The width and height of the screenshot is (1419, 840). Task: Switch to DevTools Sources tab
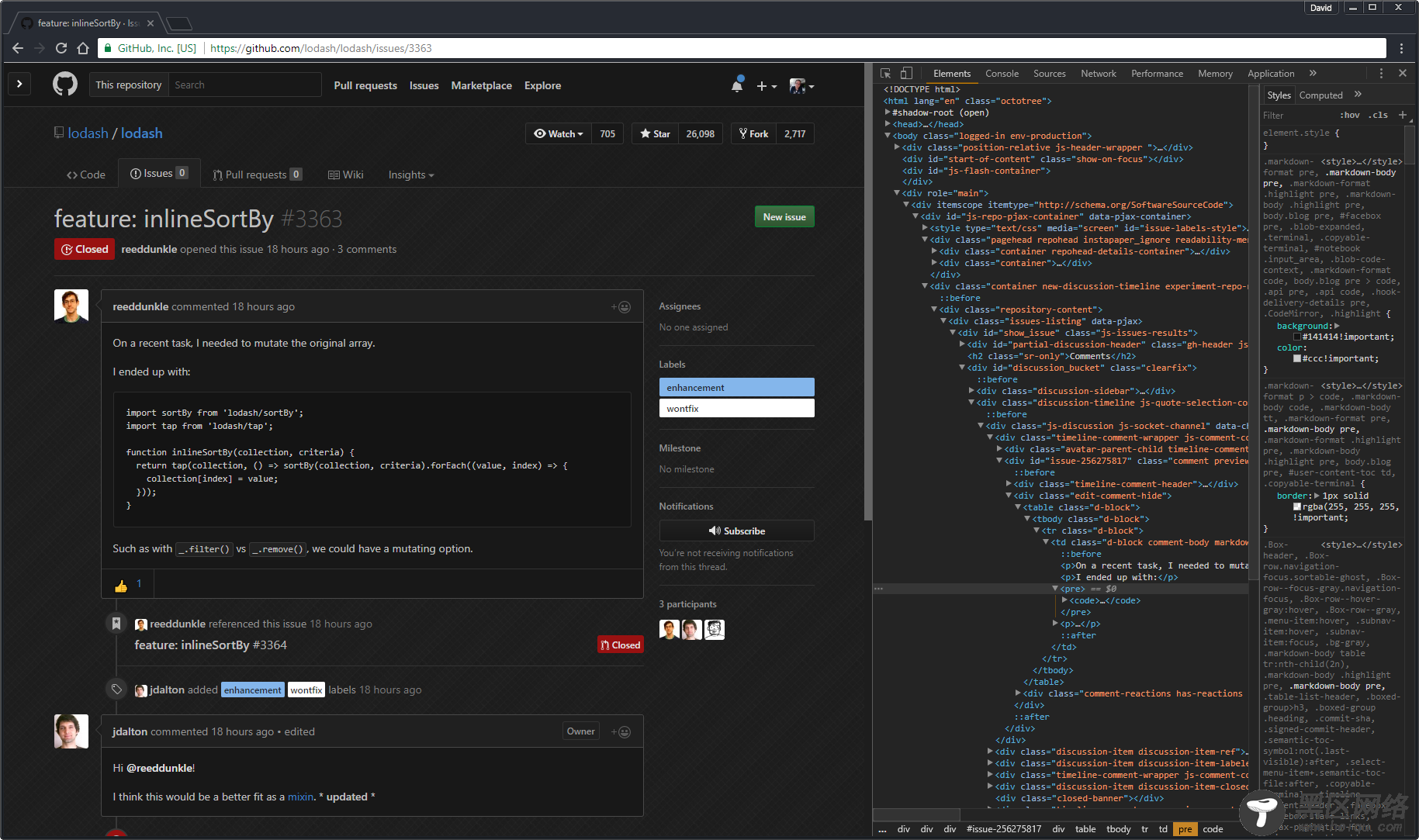[x=1049, y=74]
